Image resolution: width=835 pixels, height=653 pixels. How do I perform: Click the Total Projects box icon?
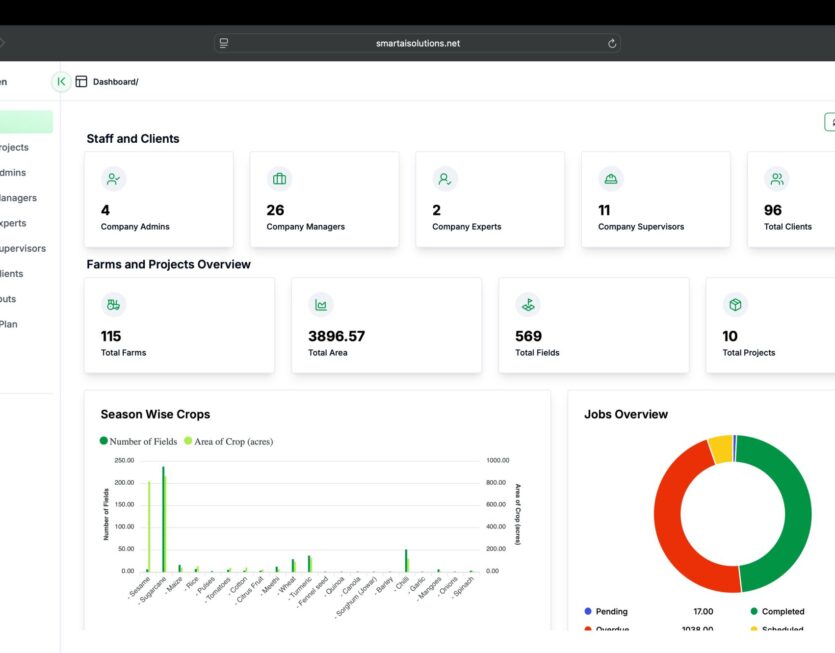click(735, 305)
